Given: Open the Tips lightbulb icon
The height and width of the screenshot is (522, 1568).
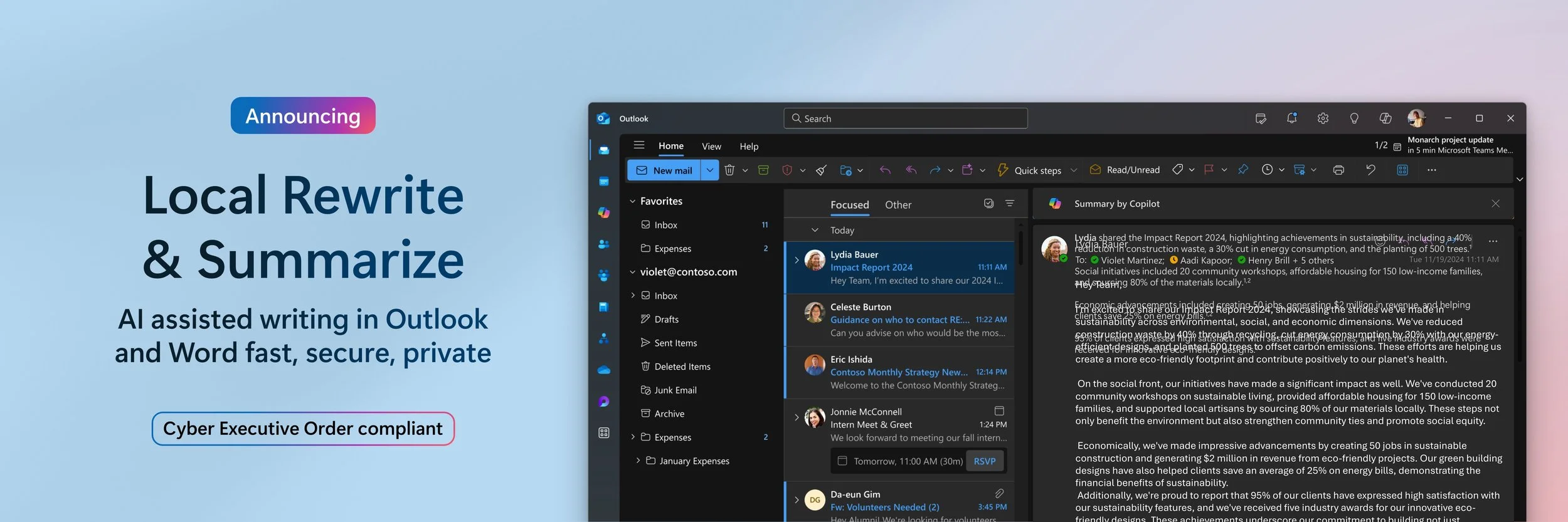Looking at the screenshot, I should (1354, 118).
